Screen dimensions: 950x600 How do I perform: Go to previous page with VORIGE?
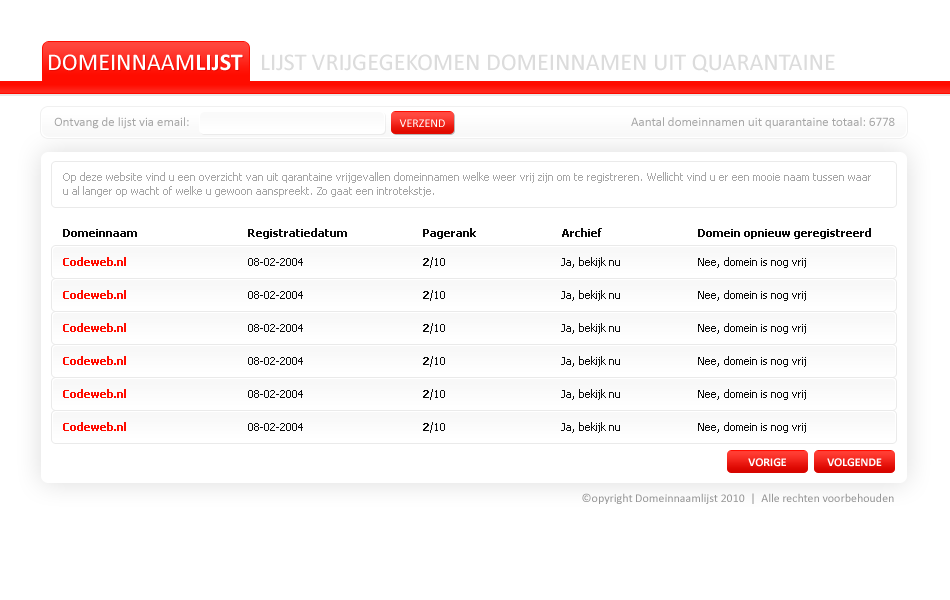(x=767, y=462)
